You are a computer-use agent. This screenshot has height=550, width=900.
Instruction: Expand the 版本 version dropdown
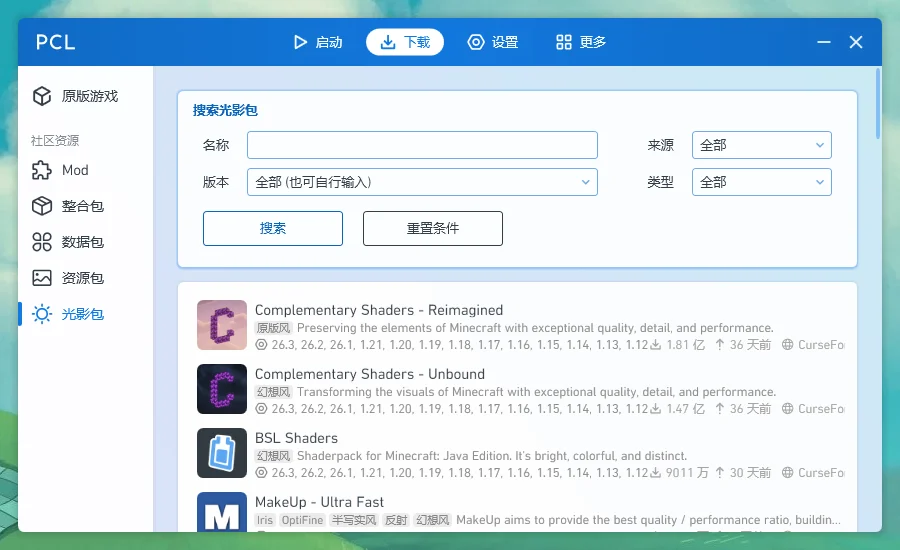(x=422, y=182)
